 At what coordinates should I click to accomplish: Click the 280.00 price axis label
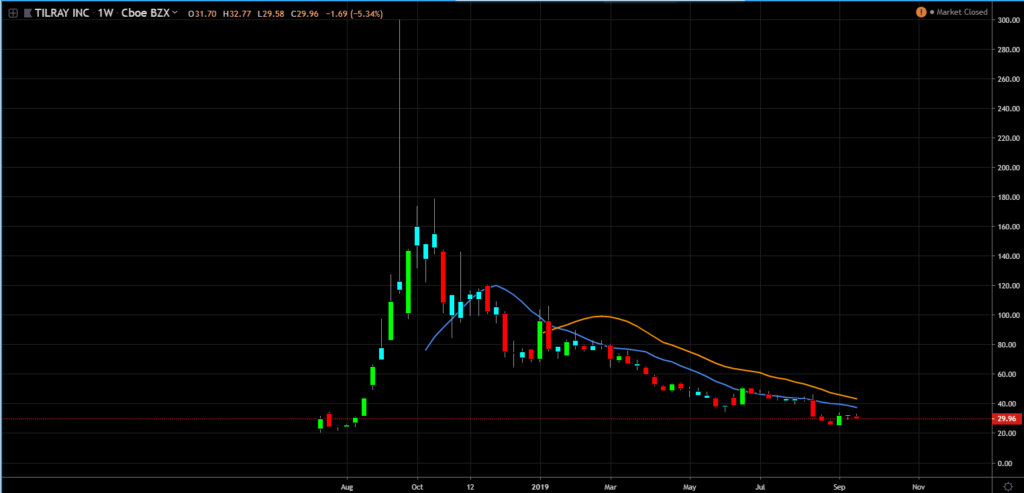pyautogui.click(x=1008, y=50)
